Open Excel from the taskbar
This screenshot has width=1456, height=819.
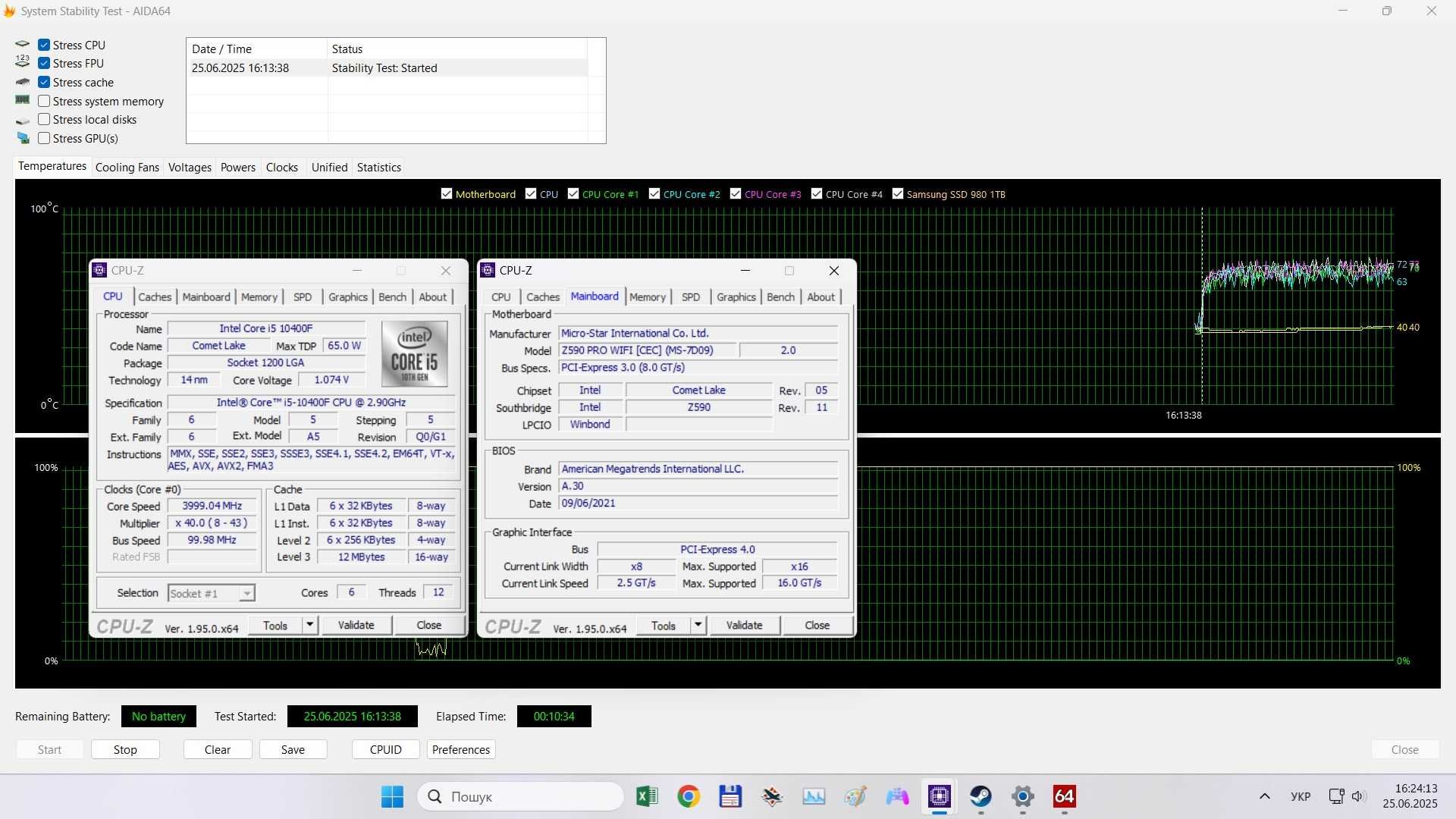click(x=647, y=796)
